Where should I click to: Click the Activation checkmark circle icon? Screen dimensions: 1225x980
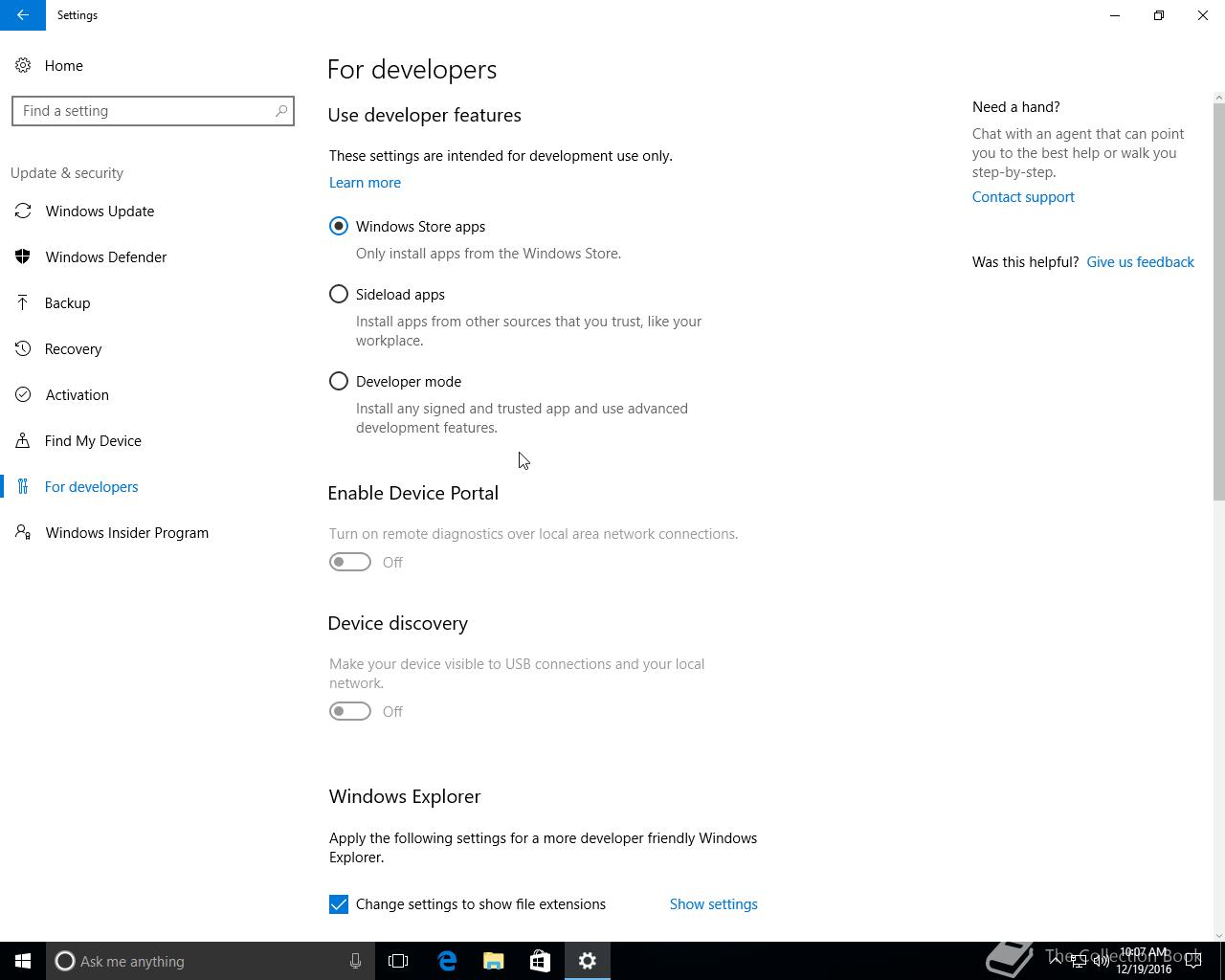pyautogui.click(x=23, y=395)
